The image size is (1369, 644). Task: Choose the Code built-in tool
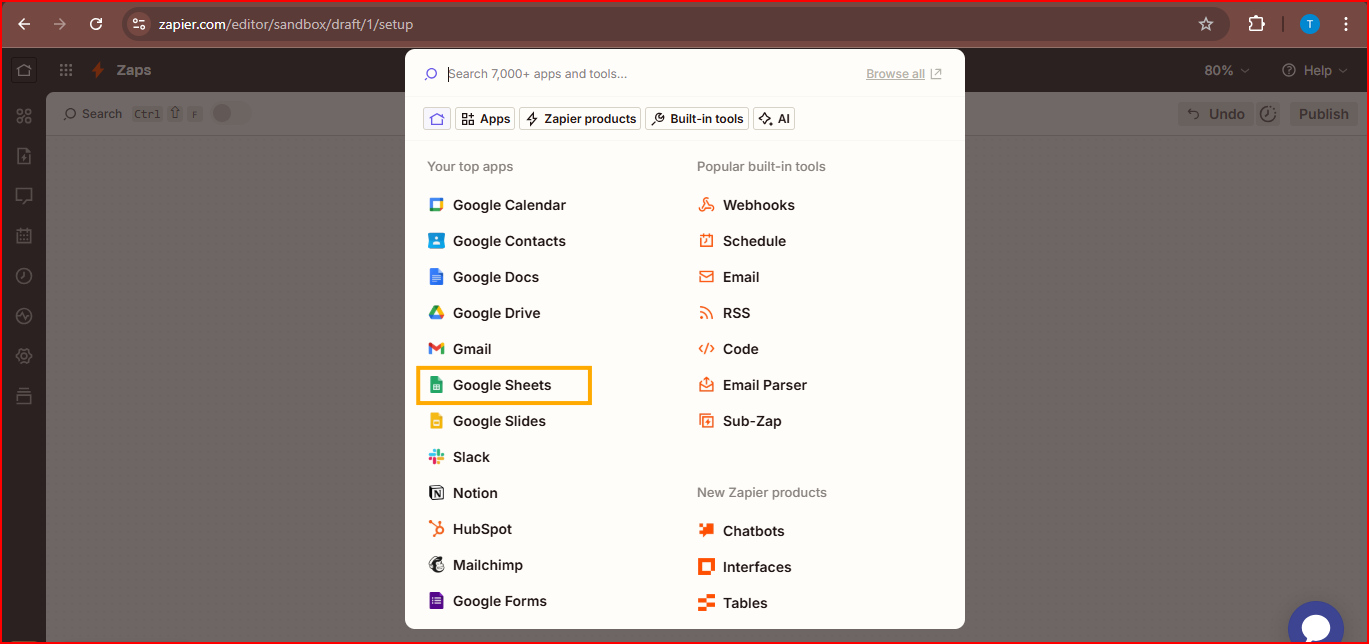click(728, 349)
